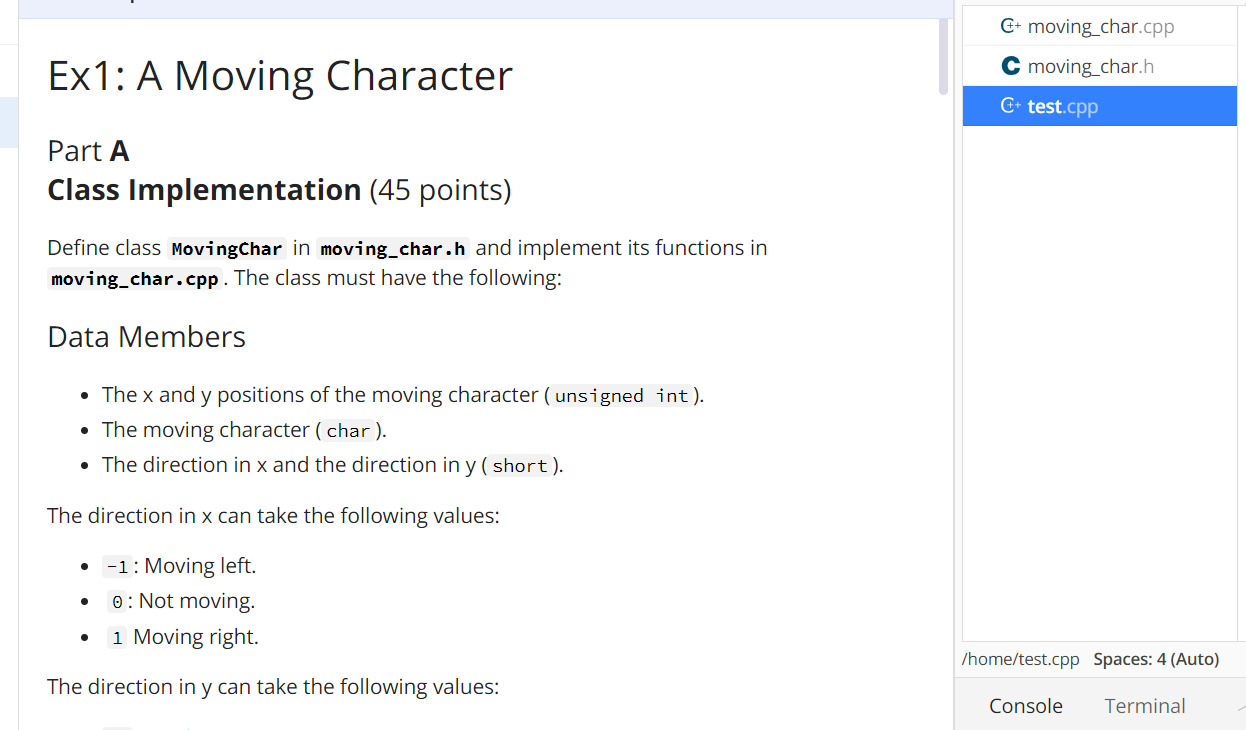Click the C++ icon beside moving_char.cpp

click(1010, 26)
